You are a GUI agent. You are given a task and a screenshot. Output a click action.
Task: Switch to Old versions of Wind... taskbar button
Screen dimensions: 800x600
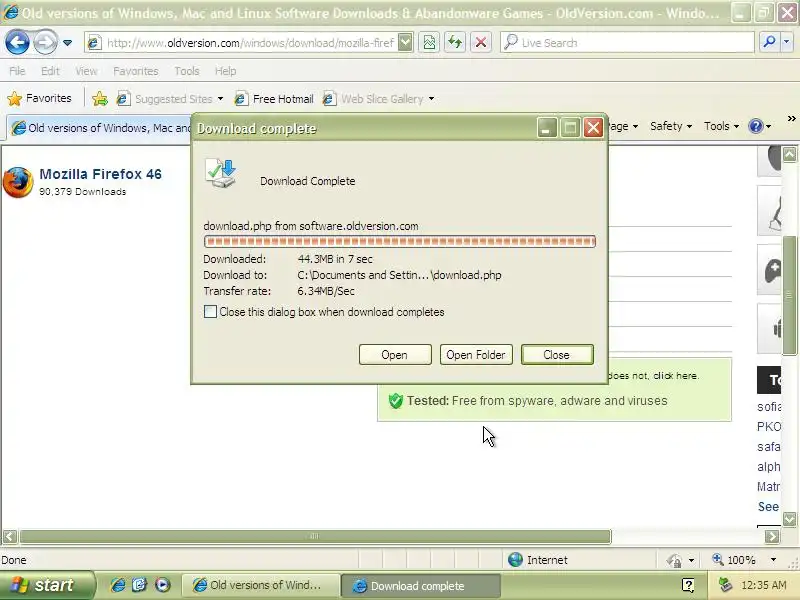coord(261,585)
